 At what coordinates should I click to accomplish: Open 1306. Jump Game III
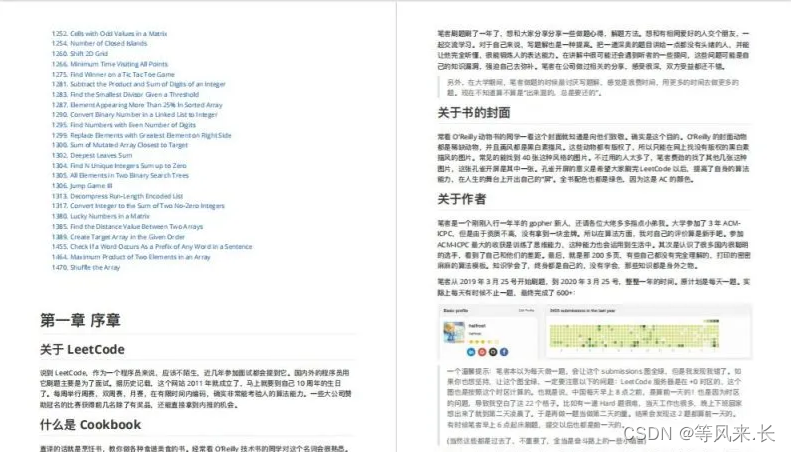pyautogui.click(x=82, y=186)
